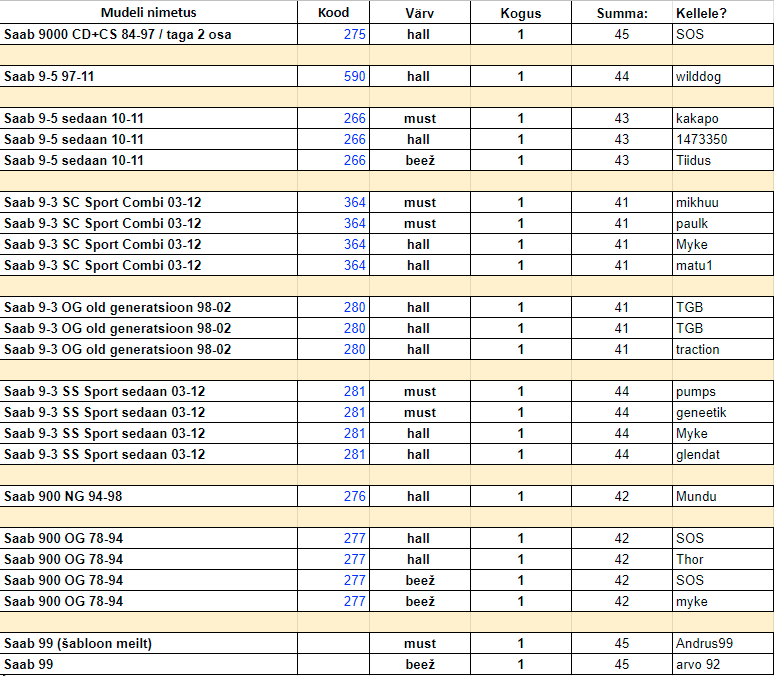Viewport: 774px width, 676px height.
Task: Click the name 'pumps'
Action: pyautogui.click(x=696, y=392)
